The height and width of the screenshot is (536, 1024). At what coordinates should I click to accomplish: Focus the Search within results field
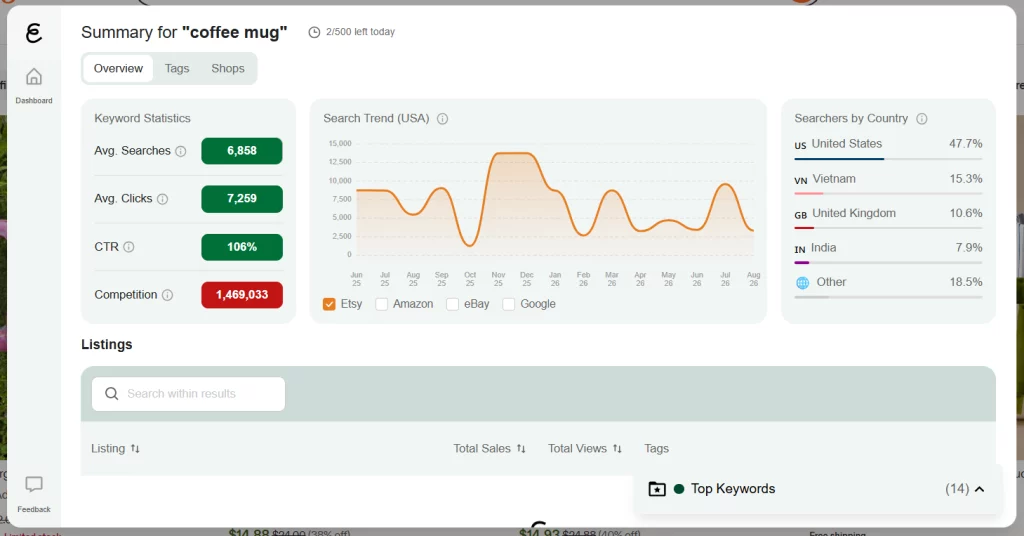pyautogui.click(x=188, y=394)
